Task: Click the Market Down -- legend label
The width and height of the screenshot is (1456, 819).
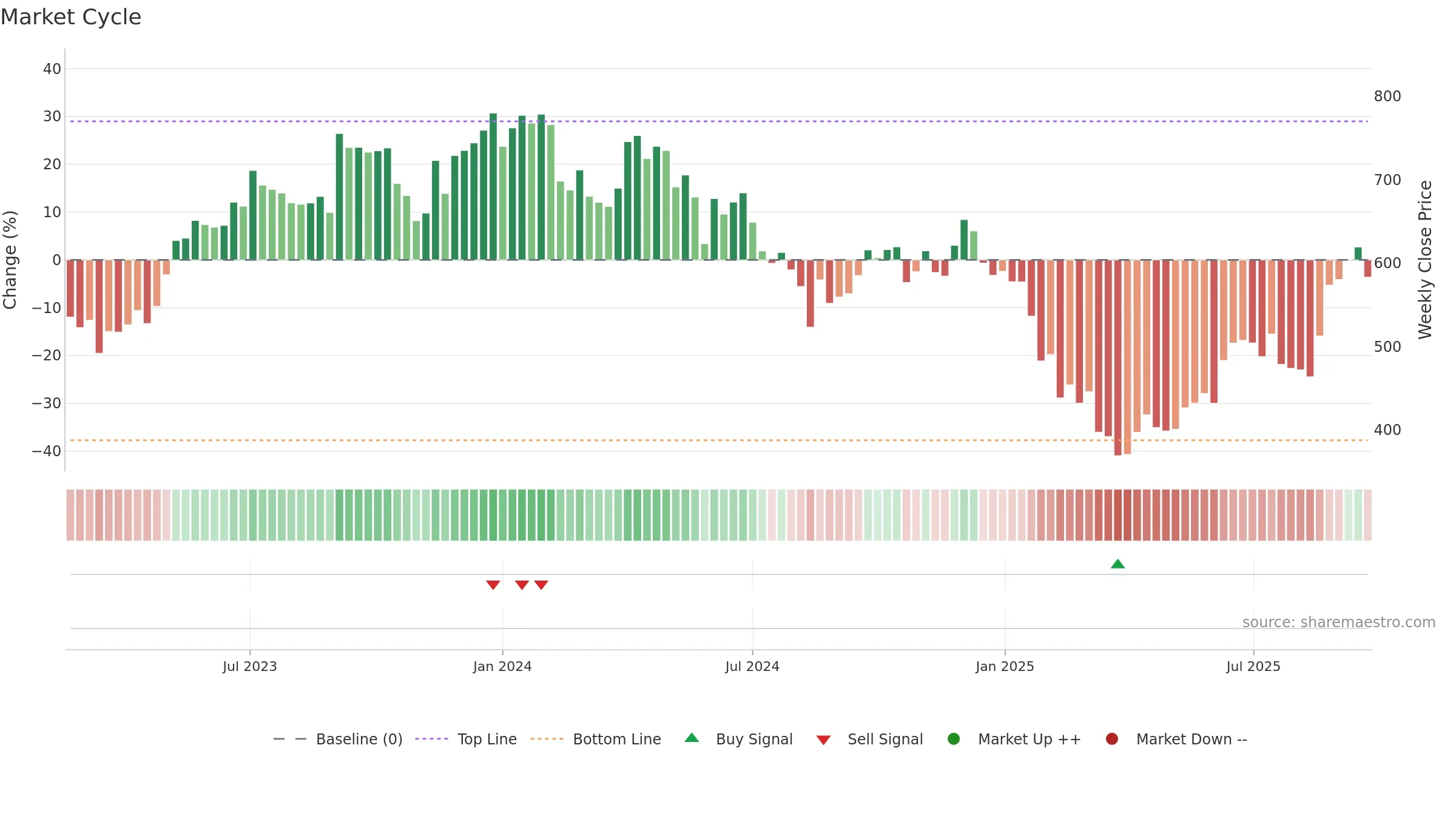Action: pyautogui.click(x=1191, y=739)
